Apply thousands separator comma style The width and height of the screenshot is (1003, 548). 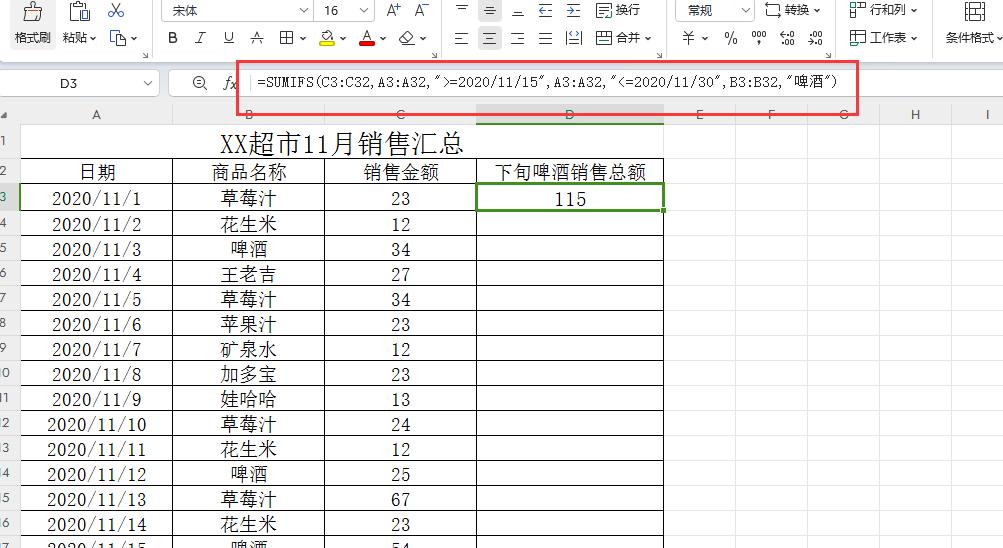tap(759, 38)
